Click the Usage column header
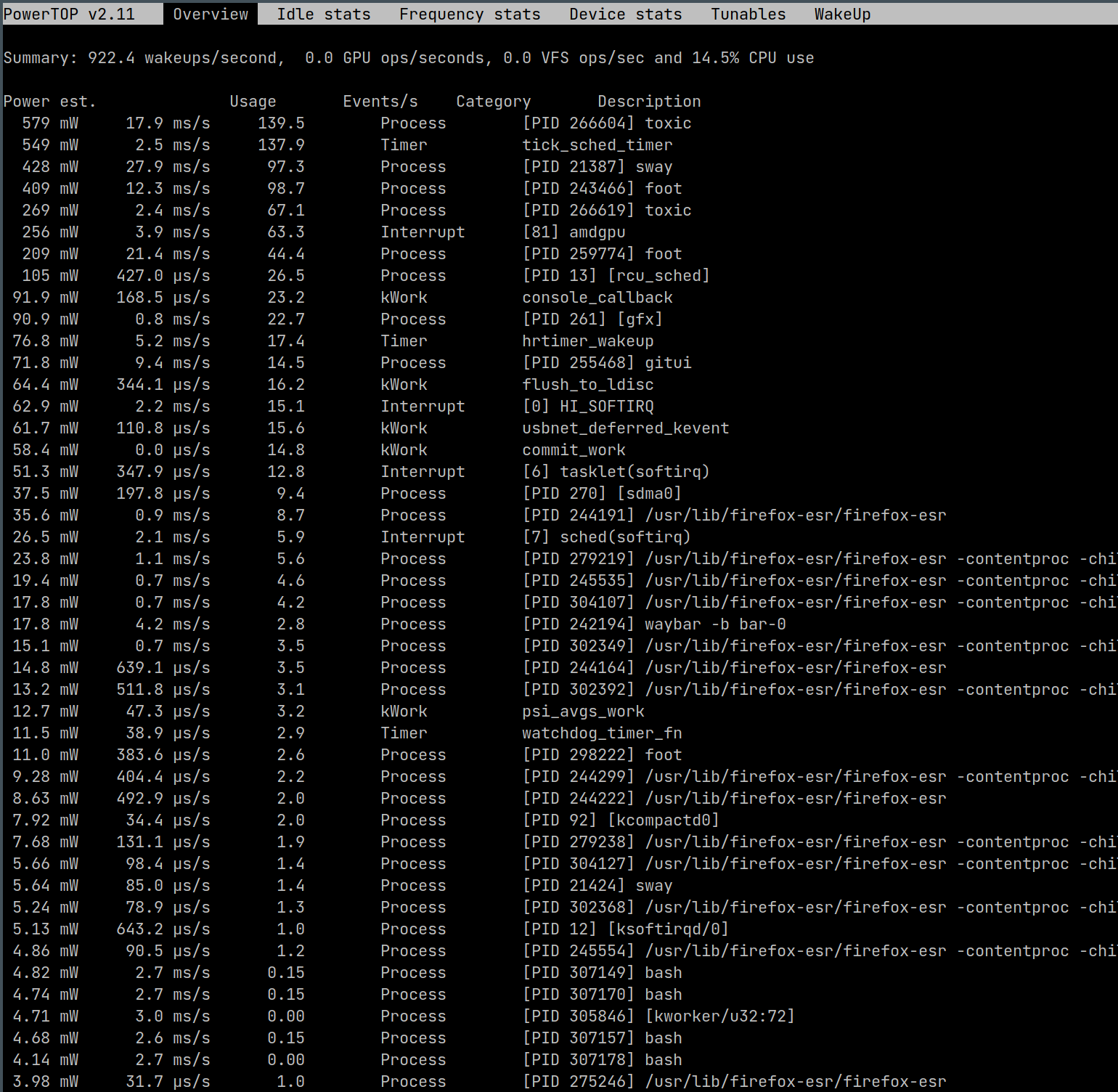 (x=253, y=102)
